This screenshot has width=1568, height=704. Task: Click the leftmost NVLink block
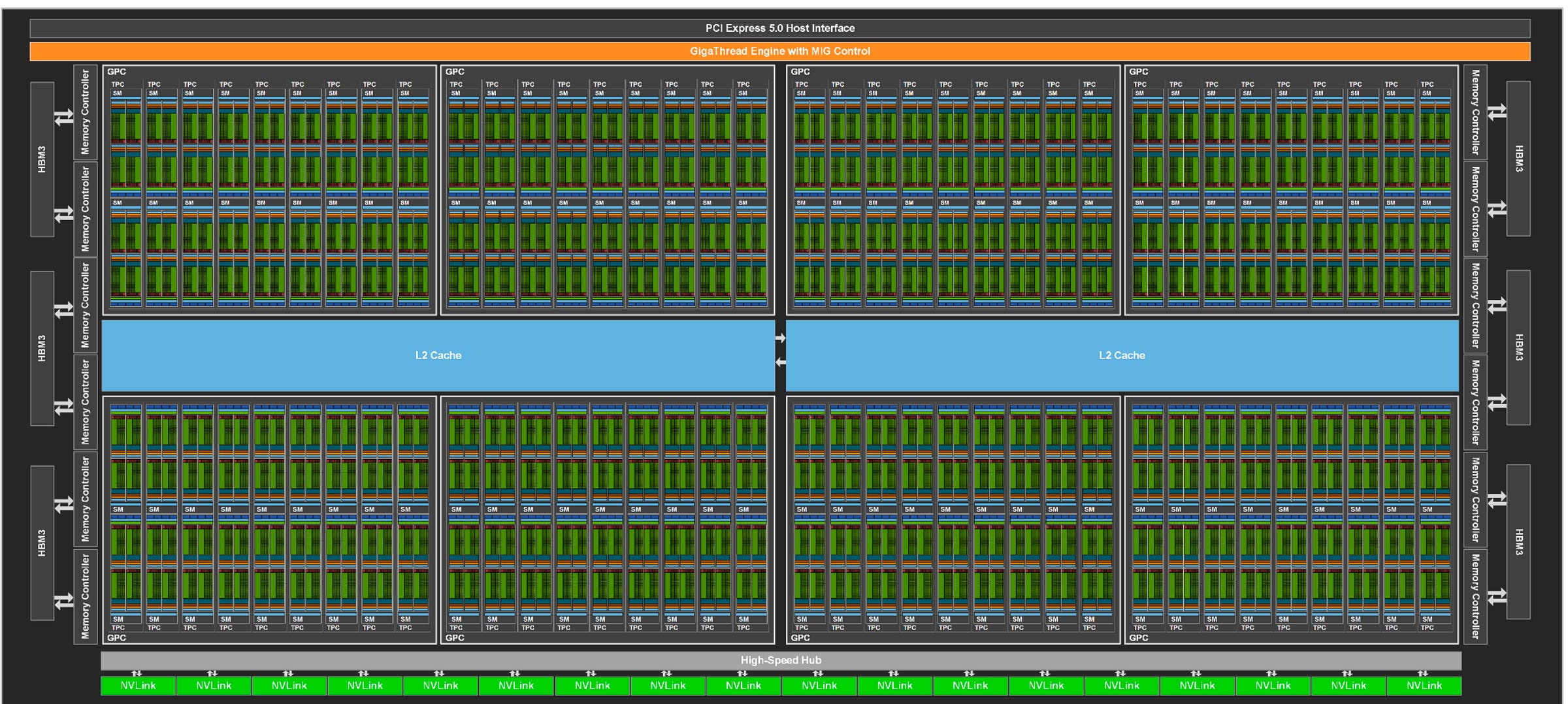click(x=139, y=686)
